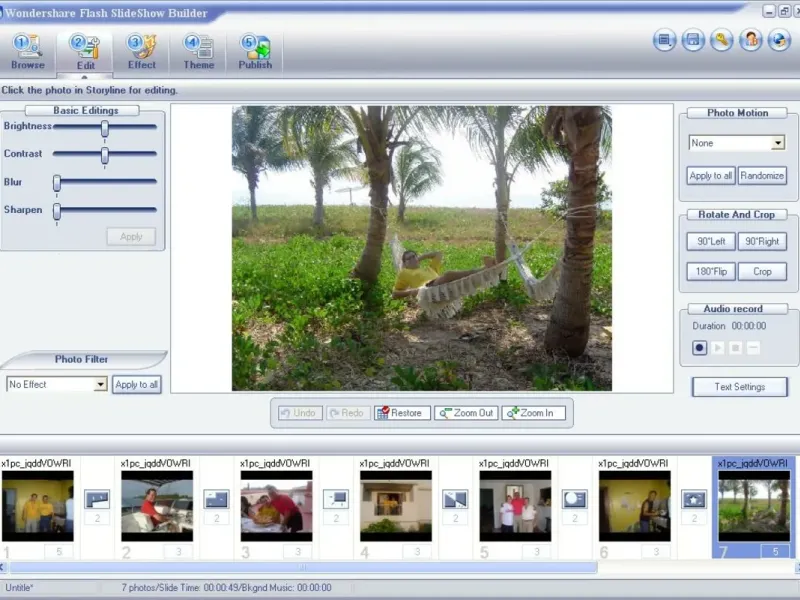Zoom in on the photo preview
Viewport: 800px width, 600px height.
point(535,413)
